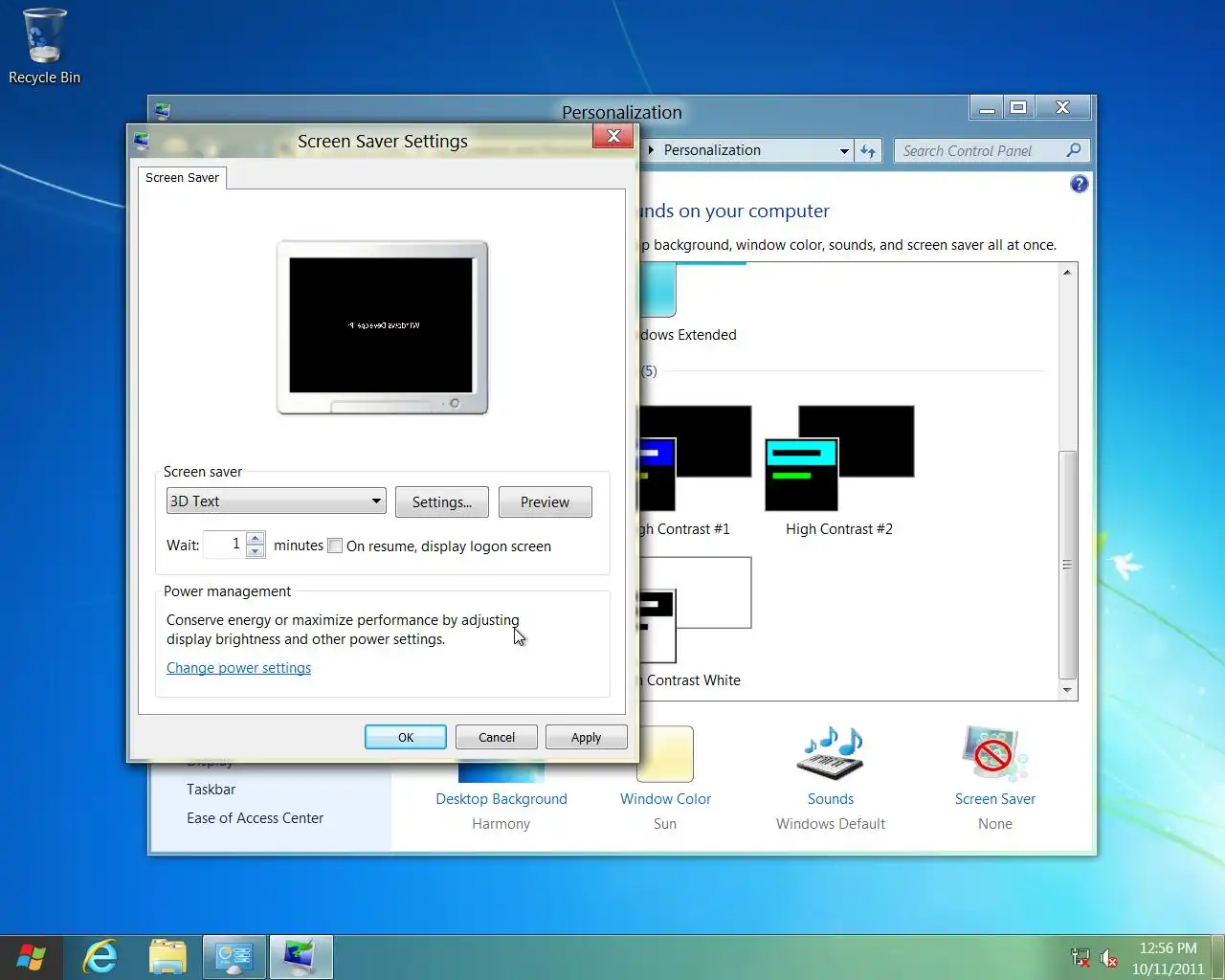
Task: Open the Recycle Bin desktop icon
Action: [x=44, y=46]
